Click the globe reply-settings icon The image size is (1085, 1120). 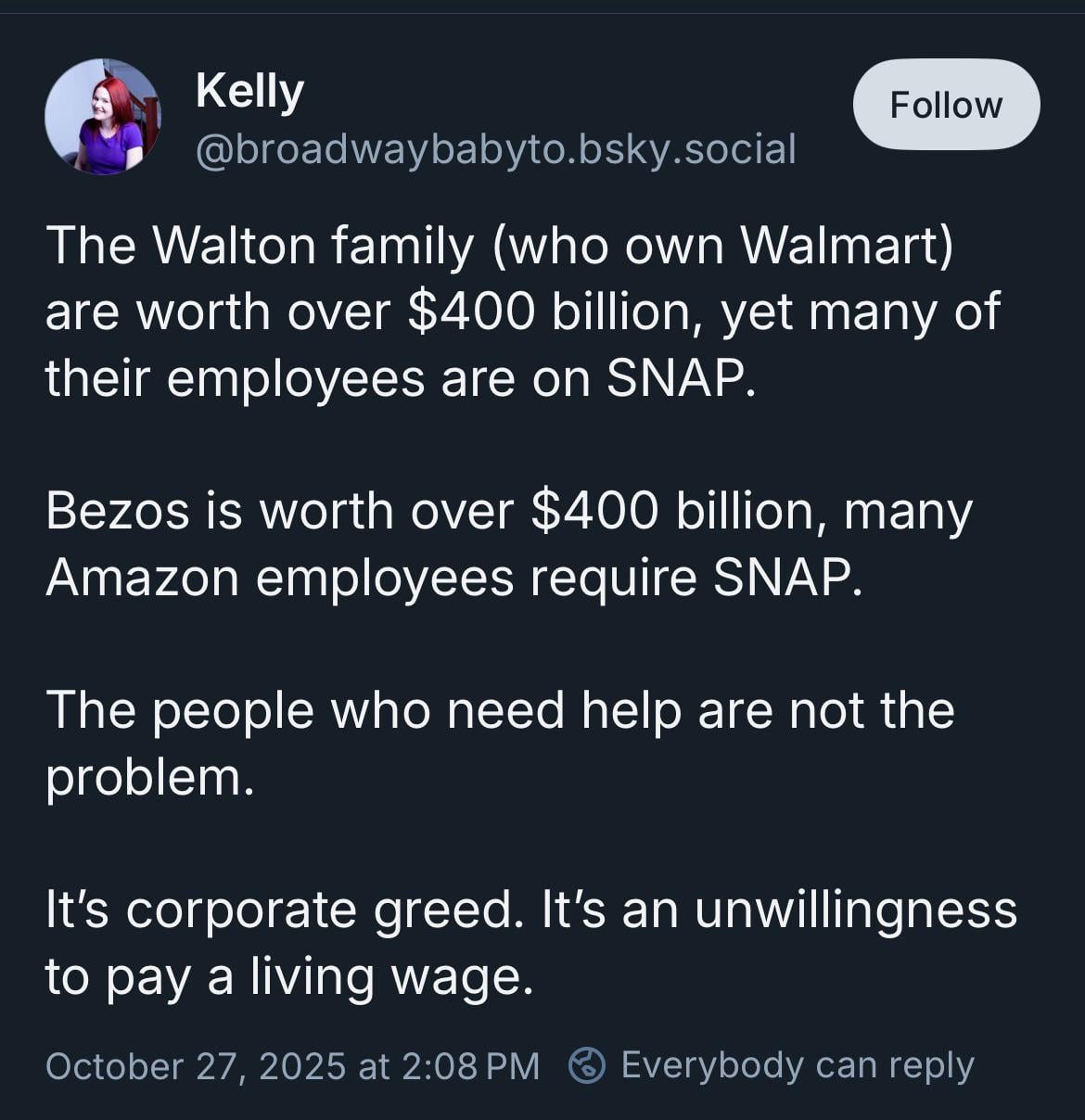(586, 1065)
